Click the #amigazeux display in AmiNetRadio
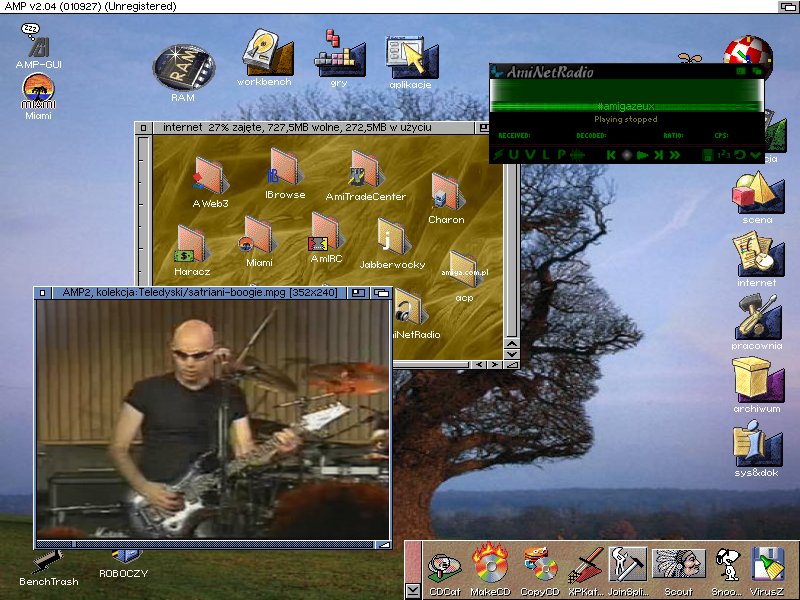 click(626, 106)
